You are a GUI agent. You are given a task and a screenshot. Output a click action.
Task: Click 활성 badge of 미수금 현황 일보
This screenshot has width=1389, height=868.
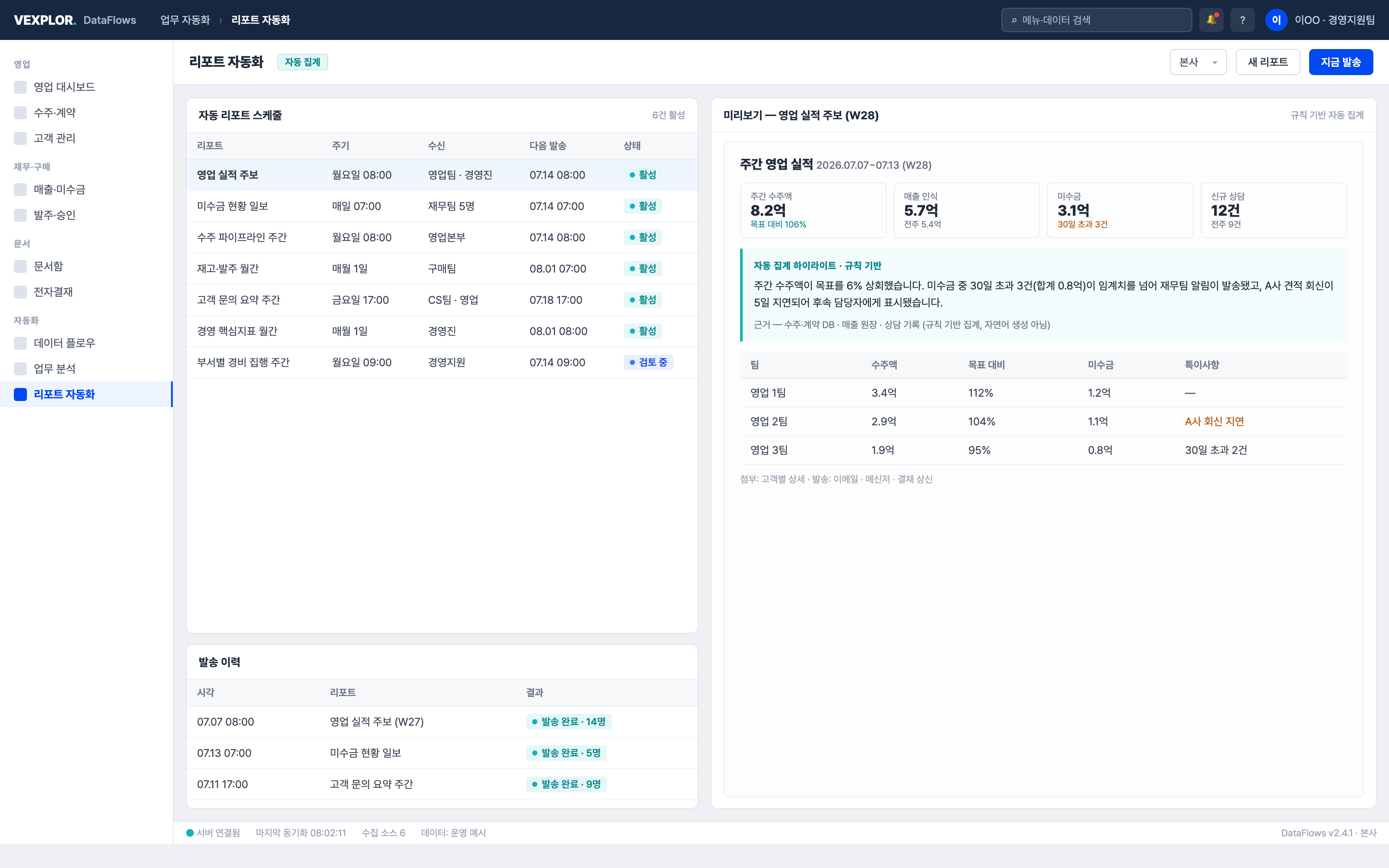click(x=642, y=206)
